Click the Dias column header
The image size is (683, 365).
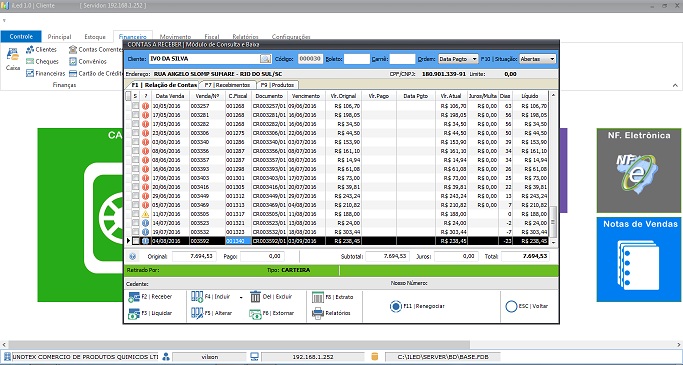(505, 96)
